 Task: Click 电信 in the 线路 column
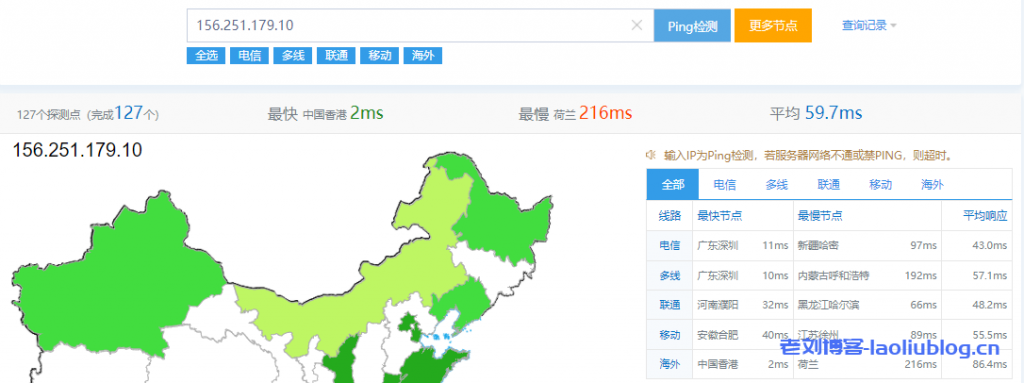tap(669, 246)
